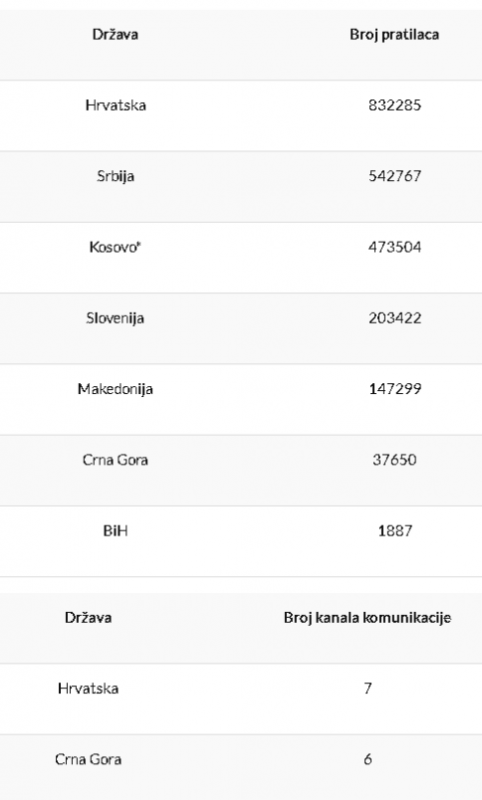Click the Broj kanala komunikacije header
This screenshot has width=482, height=800.
pos(367,618)
